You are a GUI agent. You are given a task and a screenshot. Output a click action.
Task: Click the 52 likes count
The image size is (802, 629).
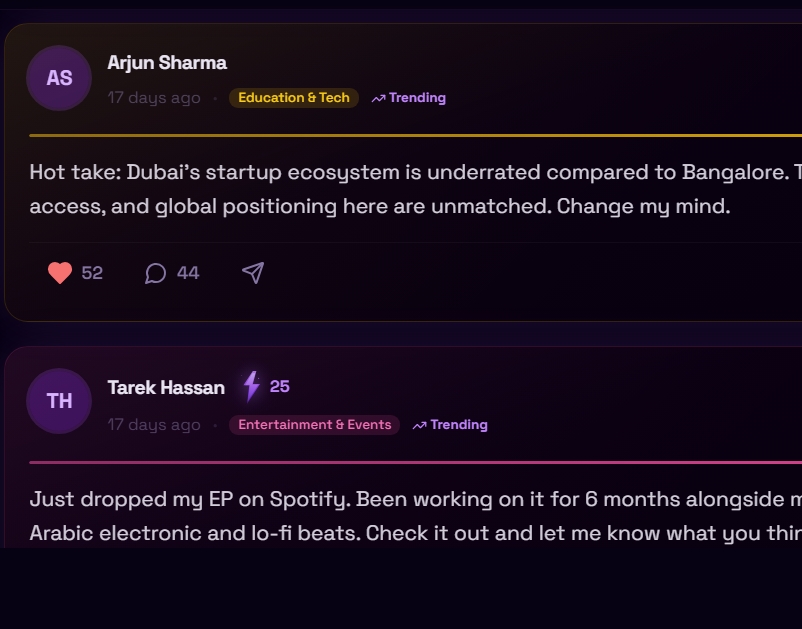[92, 273]
